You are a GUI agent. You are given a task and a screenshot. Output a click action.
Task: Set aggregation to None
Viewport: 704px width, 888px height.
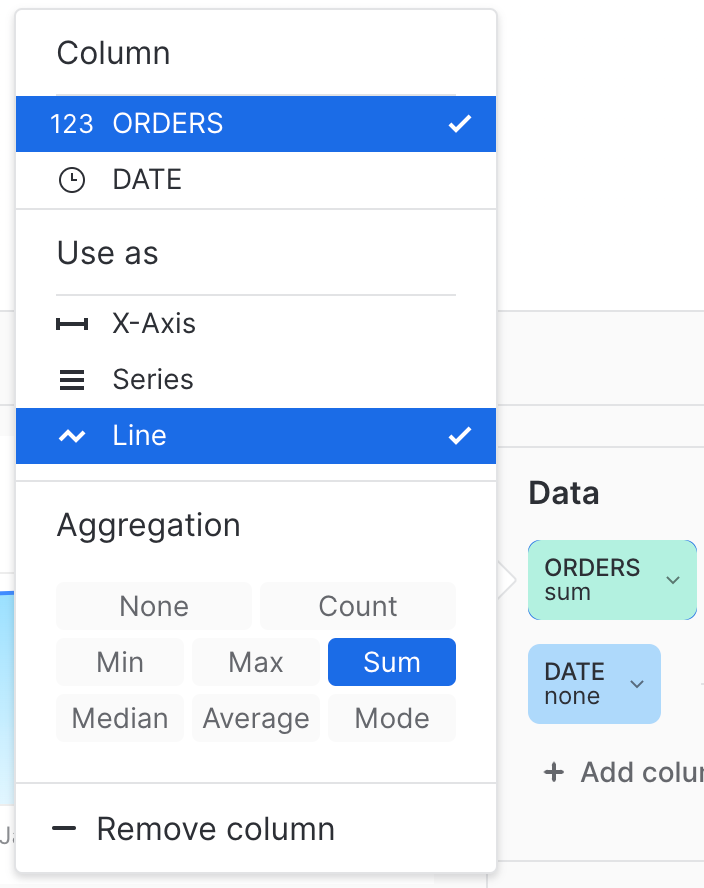tap(154, 606)
